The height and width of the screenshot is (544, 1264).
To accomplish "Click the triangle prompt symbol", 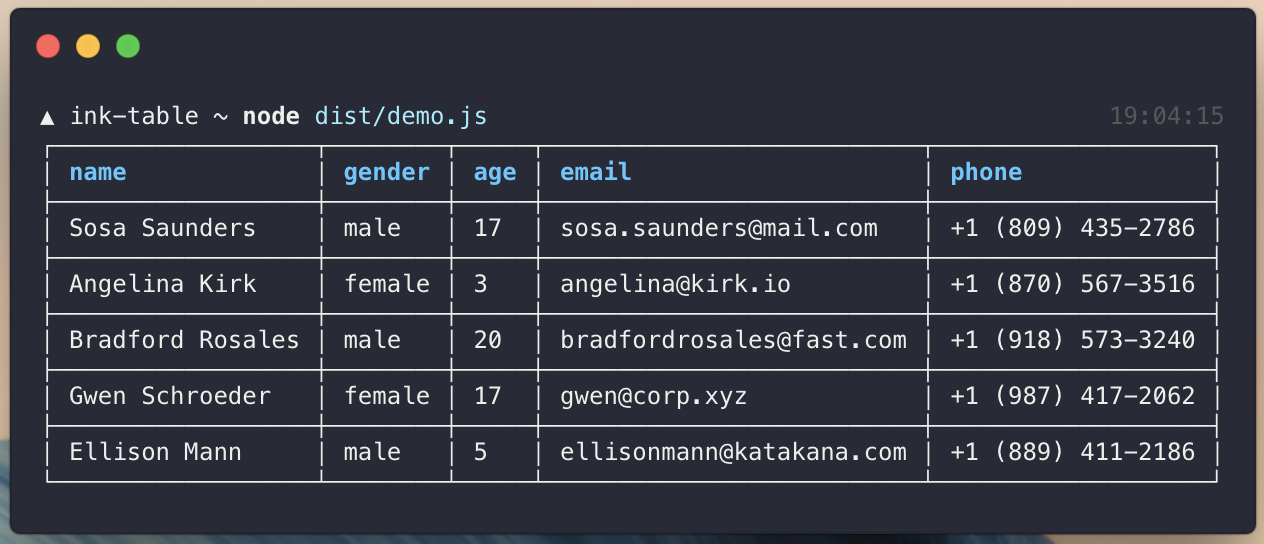I will pyautogui.click(x=47, y=117).
